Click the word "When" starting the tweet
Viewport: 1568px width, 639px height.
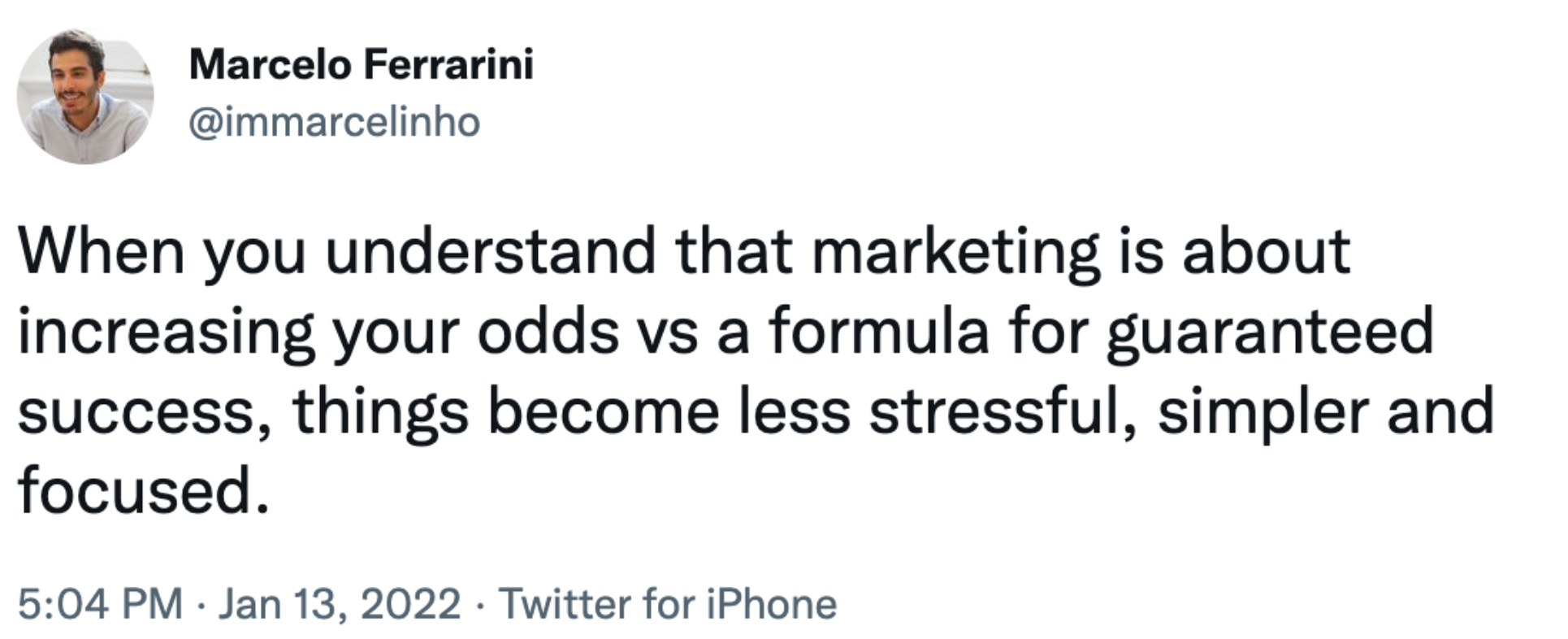(x=102, y=252)
